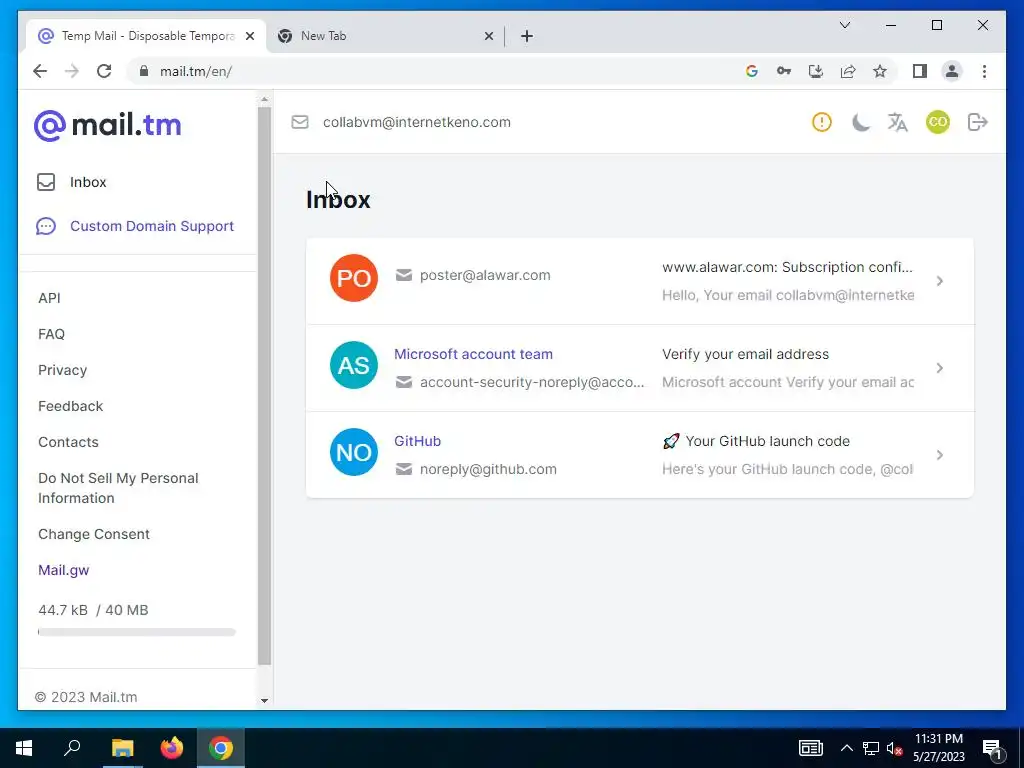Expand GitHub email row chevron
The width and height of the screenshot is (1024, 768).
tap(940, 455)
